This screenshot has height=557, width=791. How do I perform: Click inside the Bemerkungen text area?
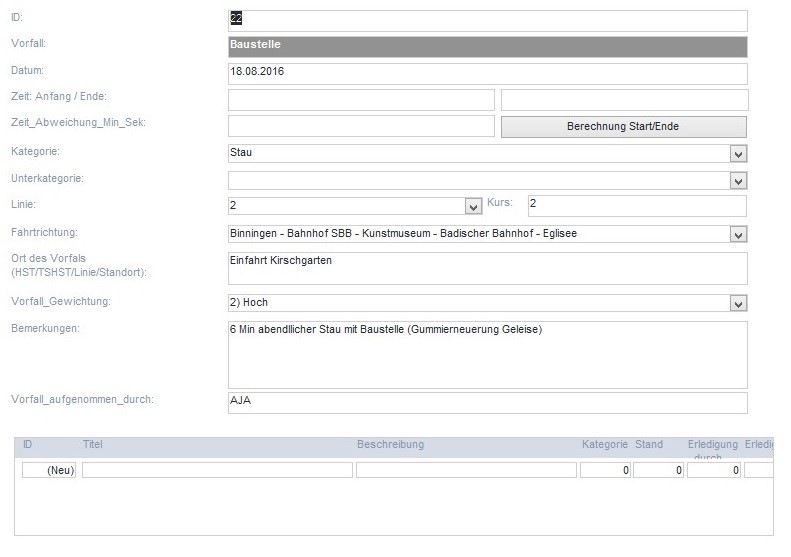487,354
